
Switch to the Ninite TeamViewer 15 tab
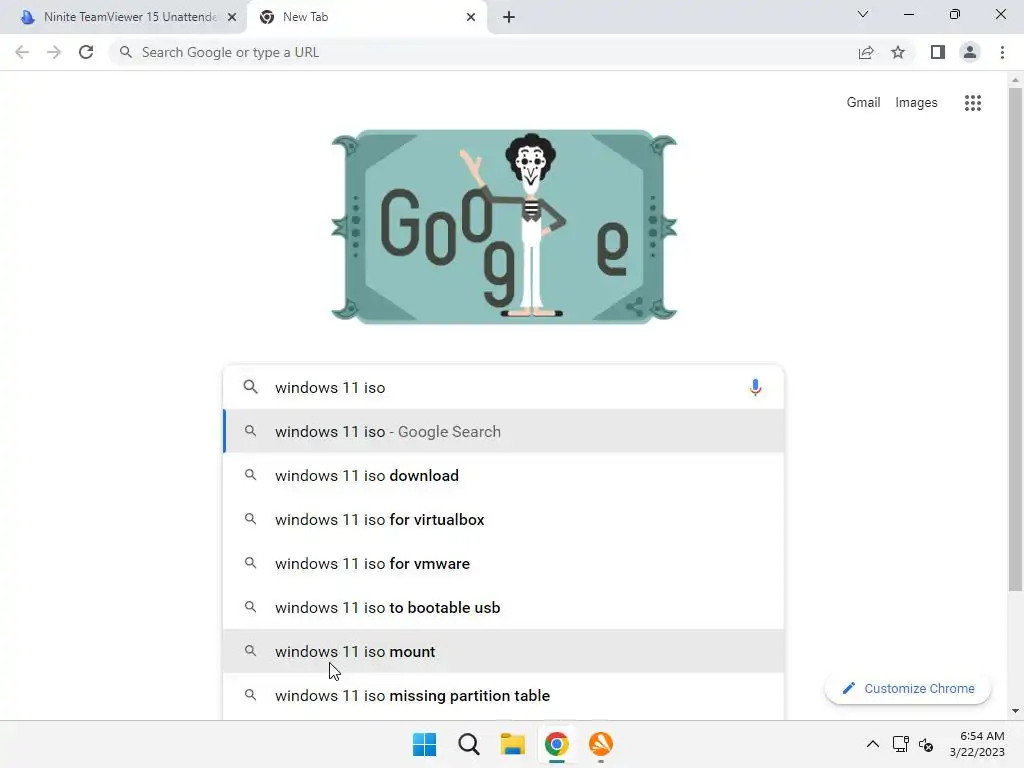click(x=124, y=17)
